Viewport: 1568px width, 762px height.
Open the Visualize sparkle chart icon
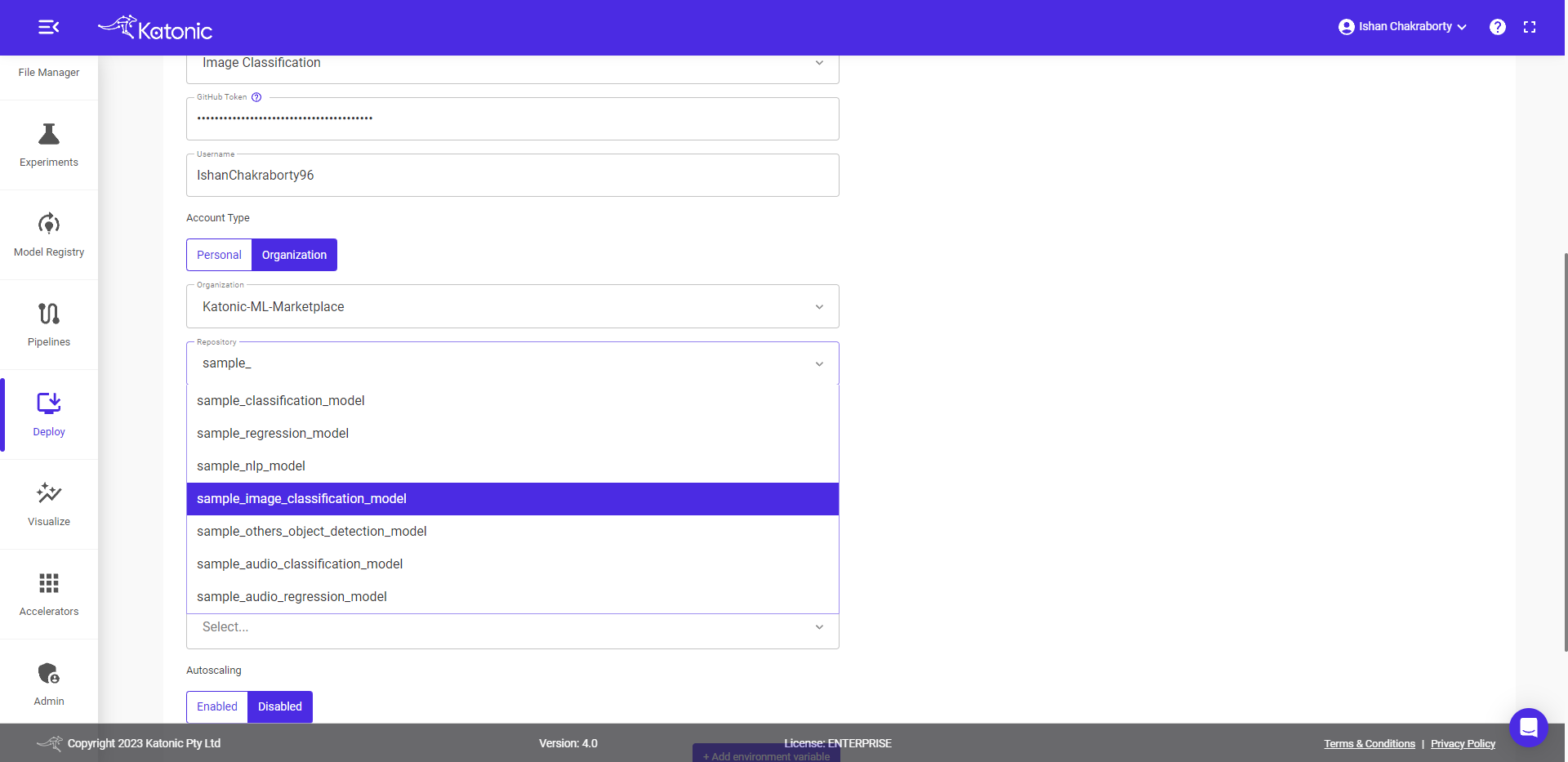pyautogui.click(x=49, y=493)
